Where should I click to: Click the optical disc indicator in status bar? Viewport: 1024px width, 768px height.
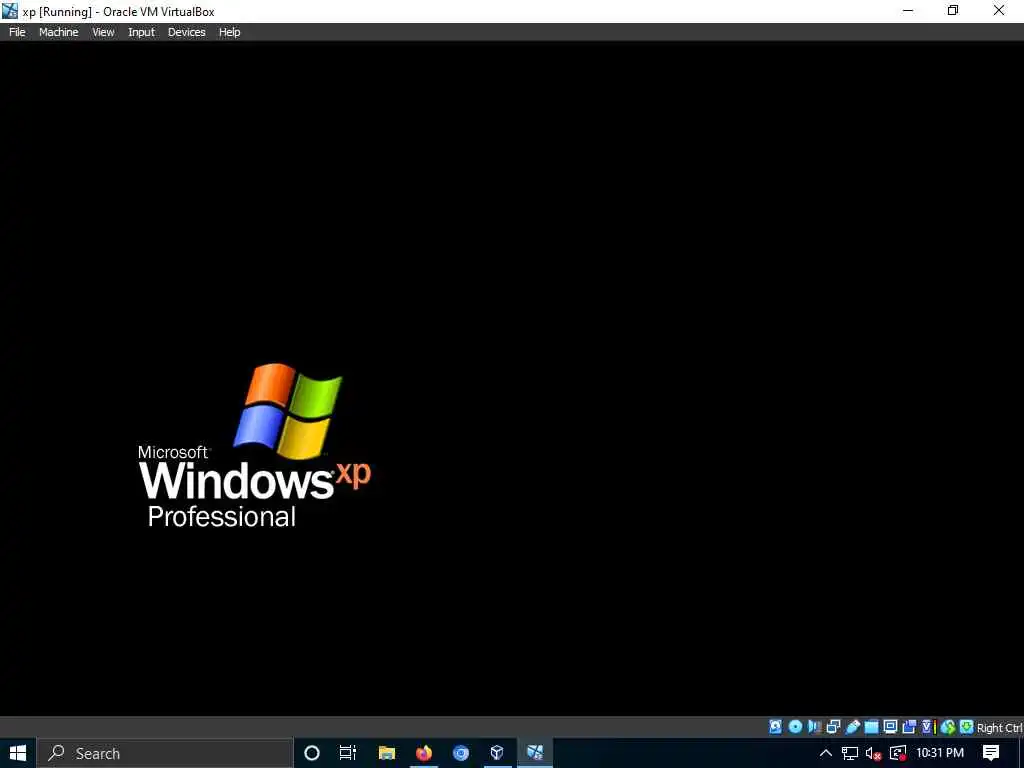pyautogui.click(x=795, y=726)
